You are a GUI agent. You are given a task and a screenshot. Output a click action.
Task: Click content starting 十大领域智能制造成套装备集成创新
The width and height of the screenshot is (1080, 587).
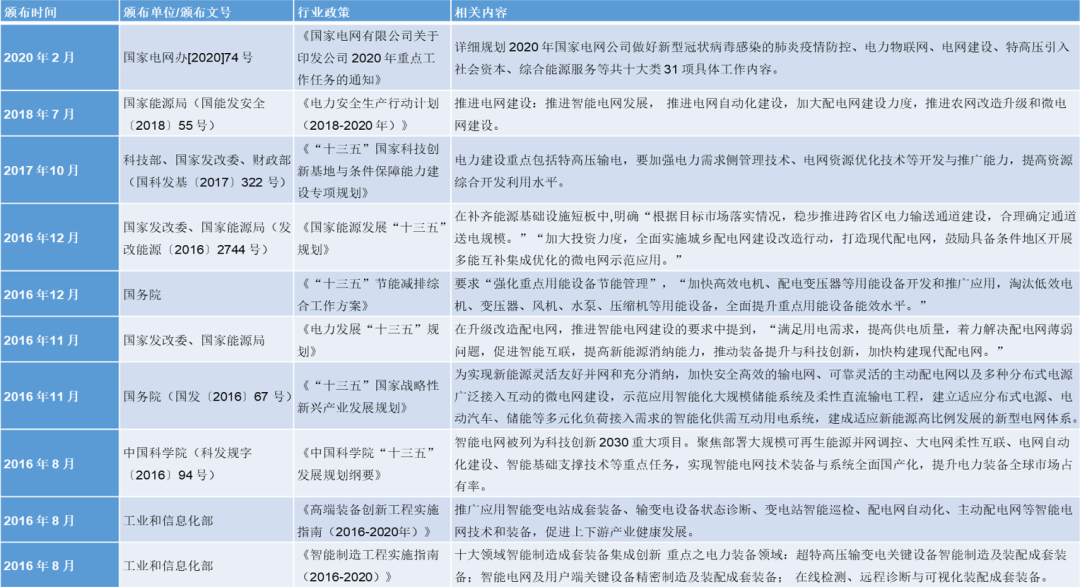pyautogui.click(x=765, y=565)
